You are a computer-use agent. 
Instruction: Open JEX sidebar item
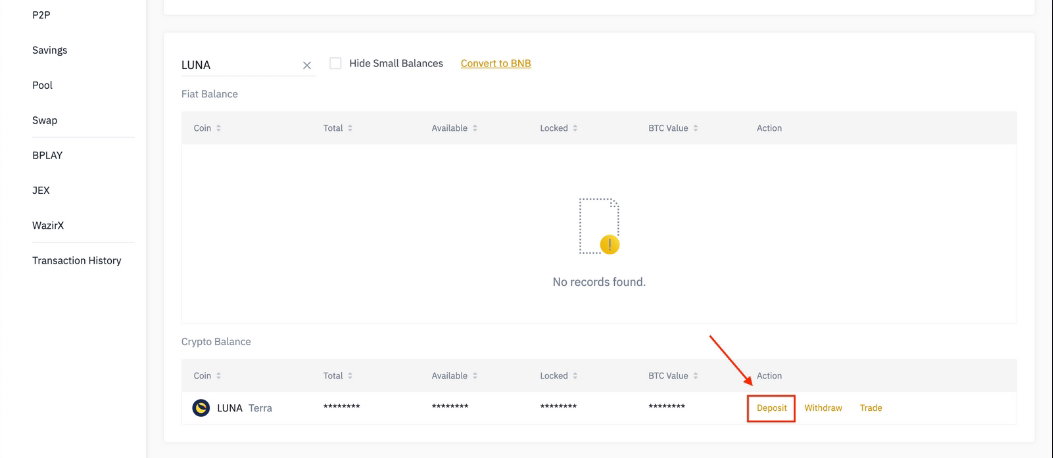(x=41, y=190)
